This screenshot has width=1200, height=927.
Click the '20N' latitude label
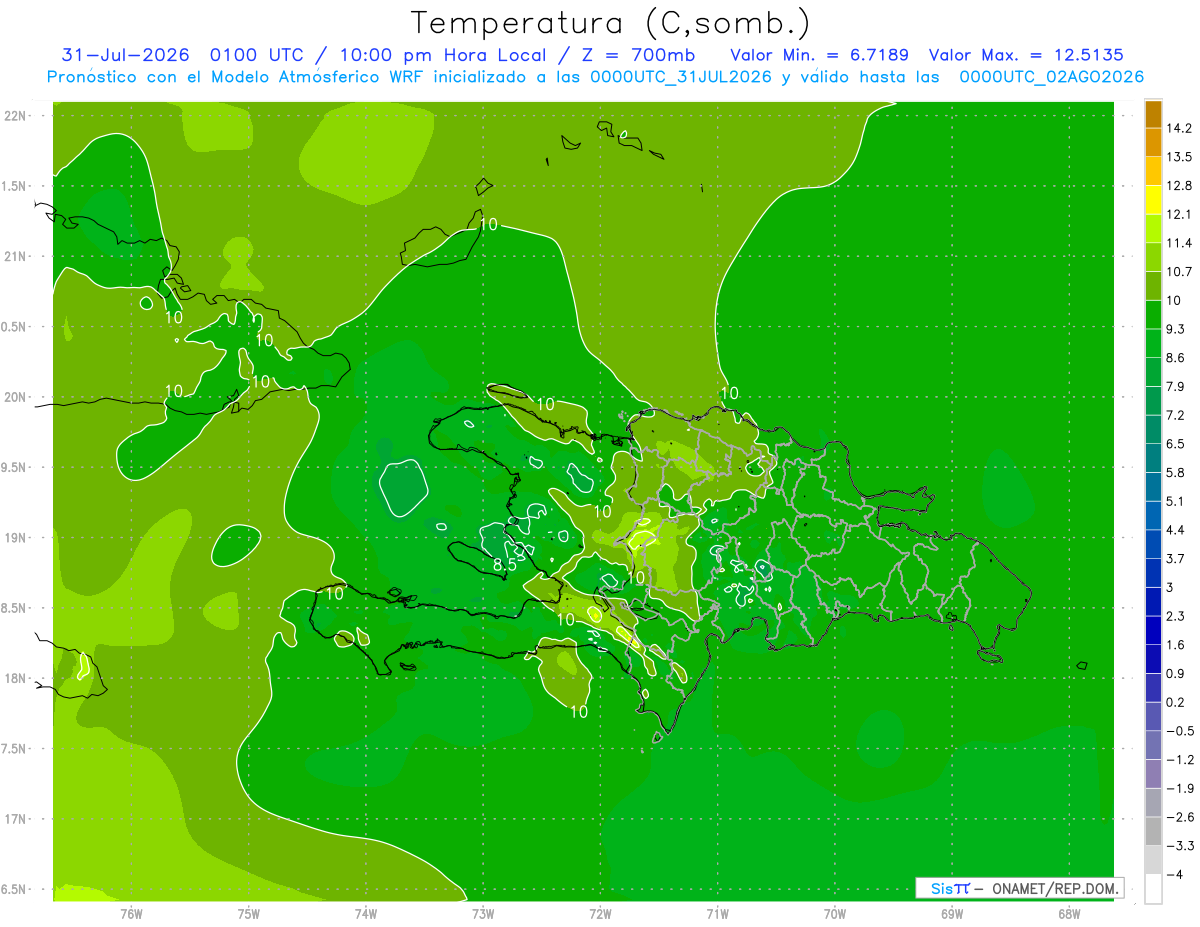[15, 397]
